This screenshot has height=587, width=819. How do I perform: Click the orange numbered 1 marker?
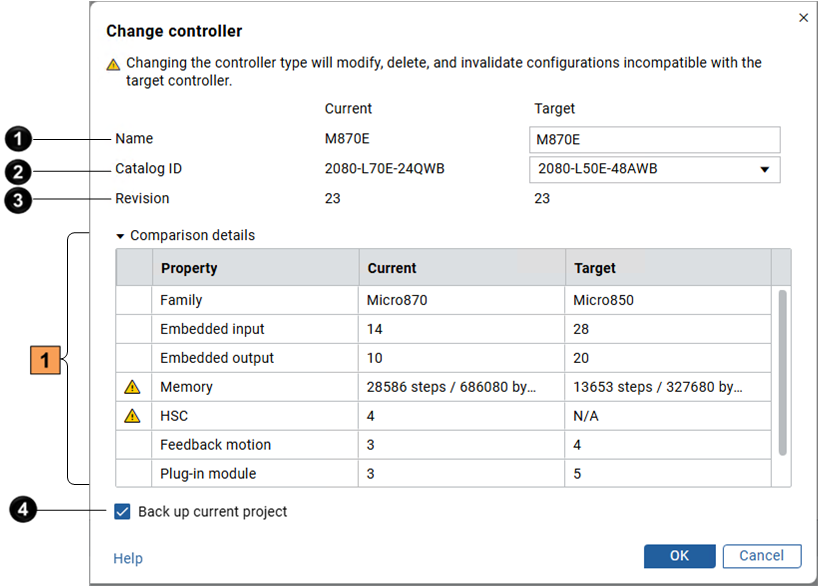pos(46,359)
